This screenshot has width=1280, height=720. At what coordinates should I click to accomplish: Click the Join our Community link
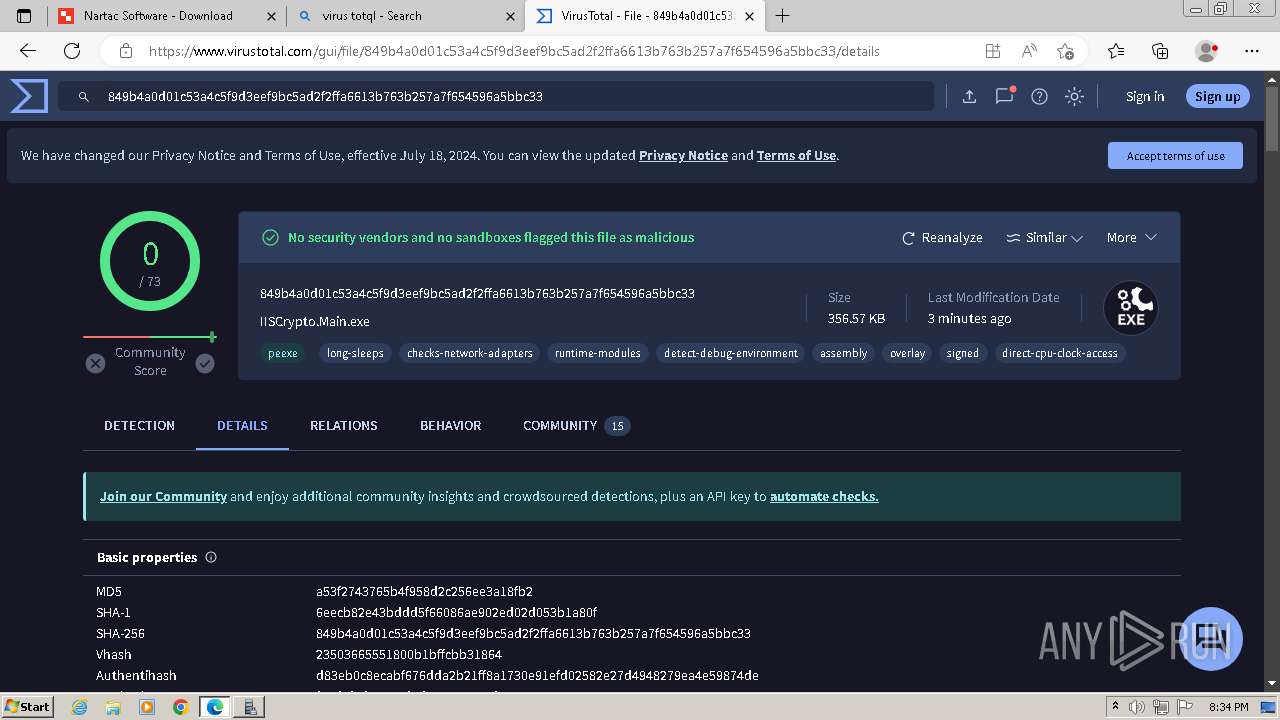point(163,497)
